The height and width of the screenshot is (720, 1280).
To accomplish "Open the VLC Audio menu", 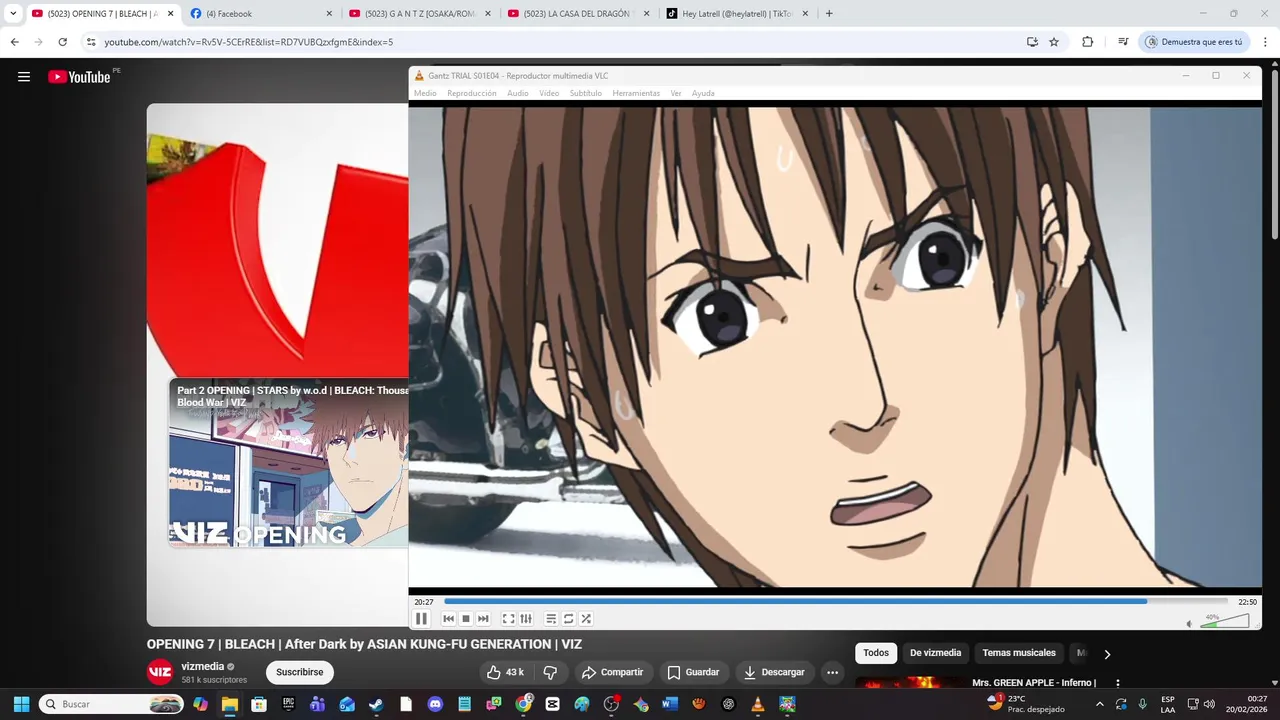I will [x=518, y=93].
